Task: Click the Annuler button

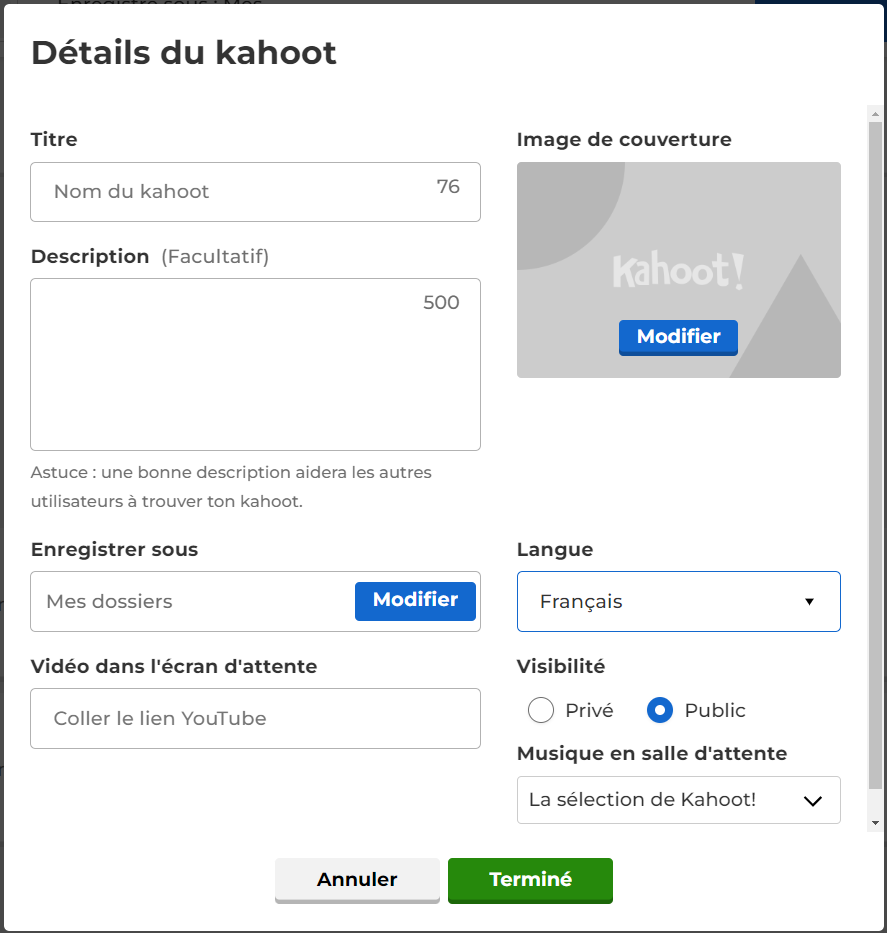Action: click(357, 880)
